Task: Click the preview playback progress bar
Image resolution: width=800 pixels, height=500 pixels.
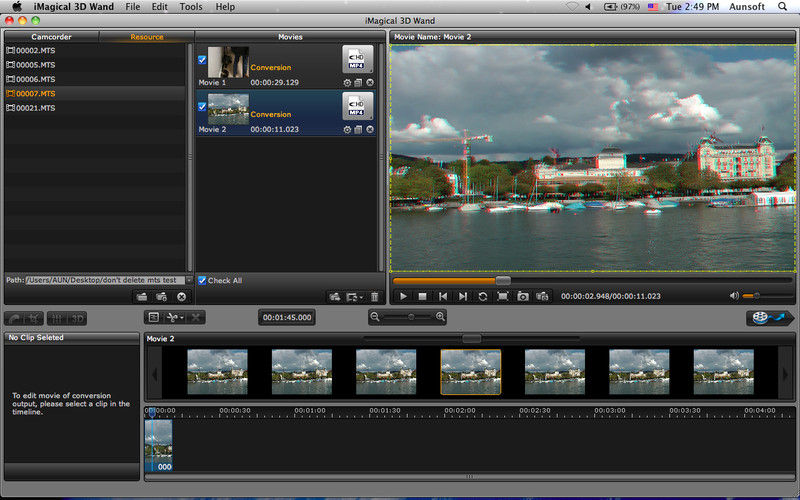Action: pos(592,280)
